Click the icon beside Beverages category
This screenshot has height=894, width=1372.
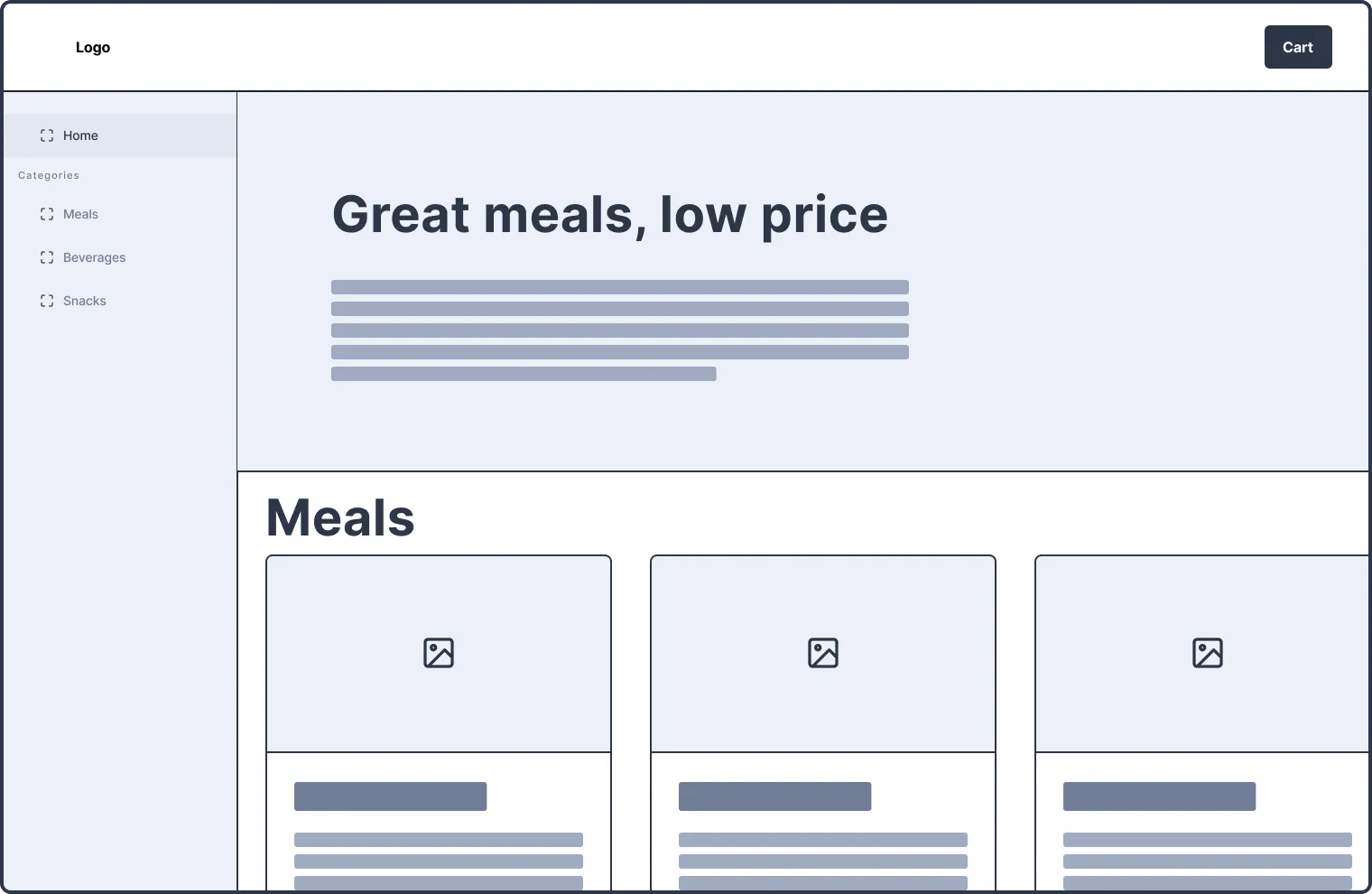tap(47, 257)
